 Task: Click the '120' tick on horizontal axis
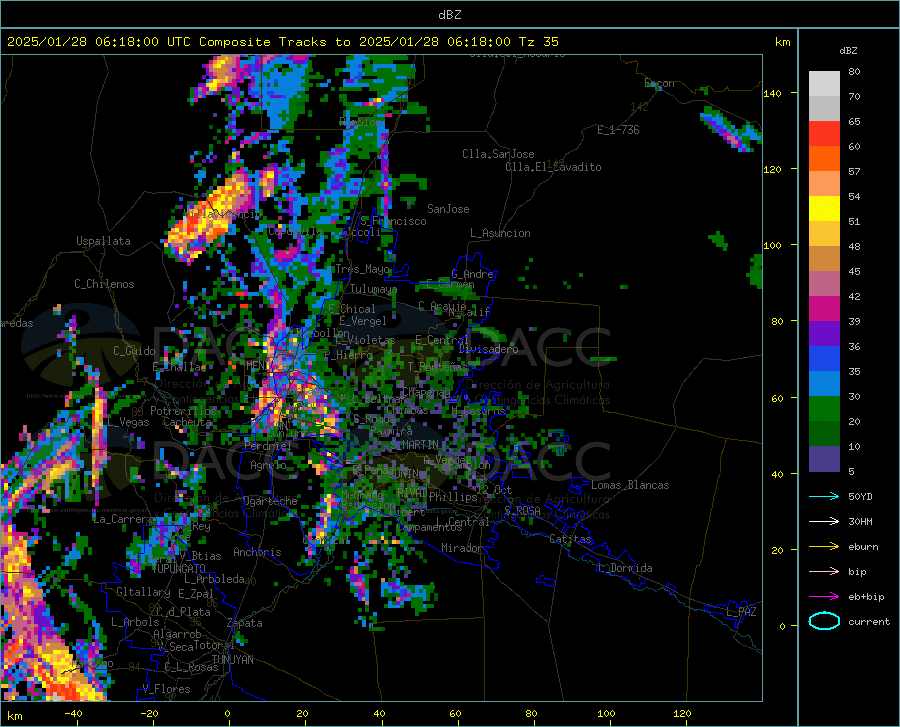pyautogui.click(x=682, y=713)
